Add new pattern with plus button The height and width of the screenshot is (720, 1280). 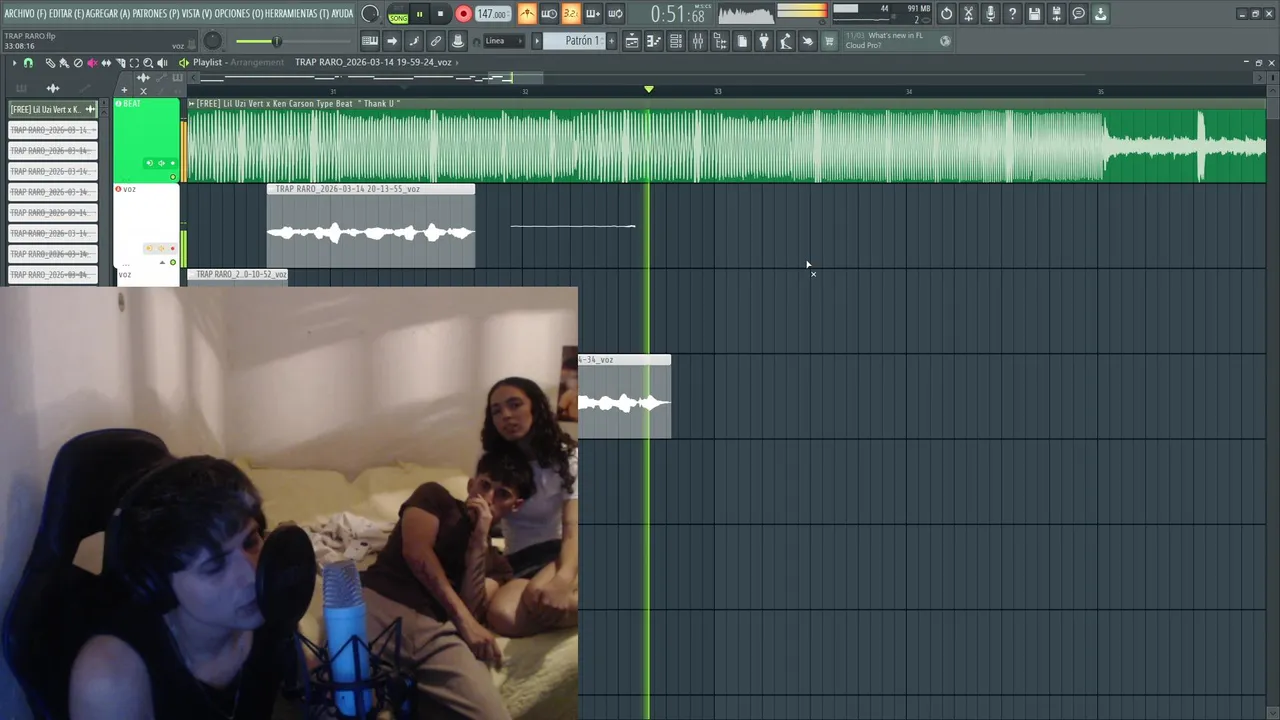pos(611,41)
